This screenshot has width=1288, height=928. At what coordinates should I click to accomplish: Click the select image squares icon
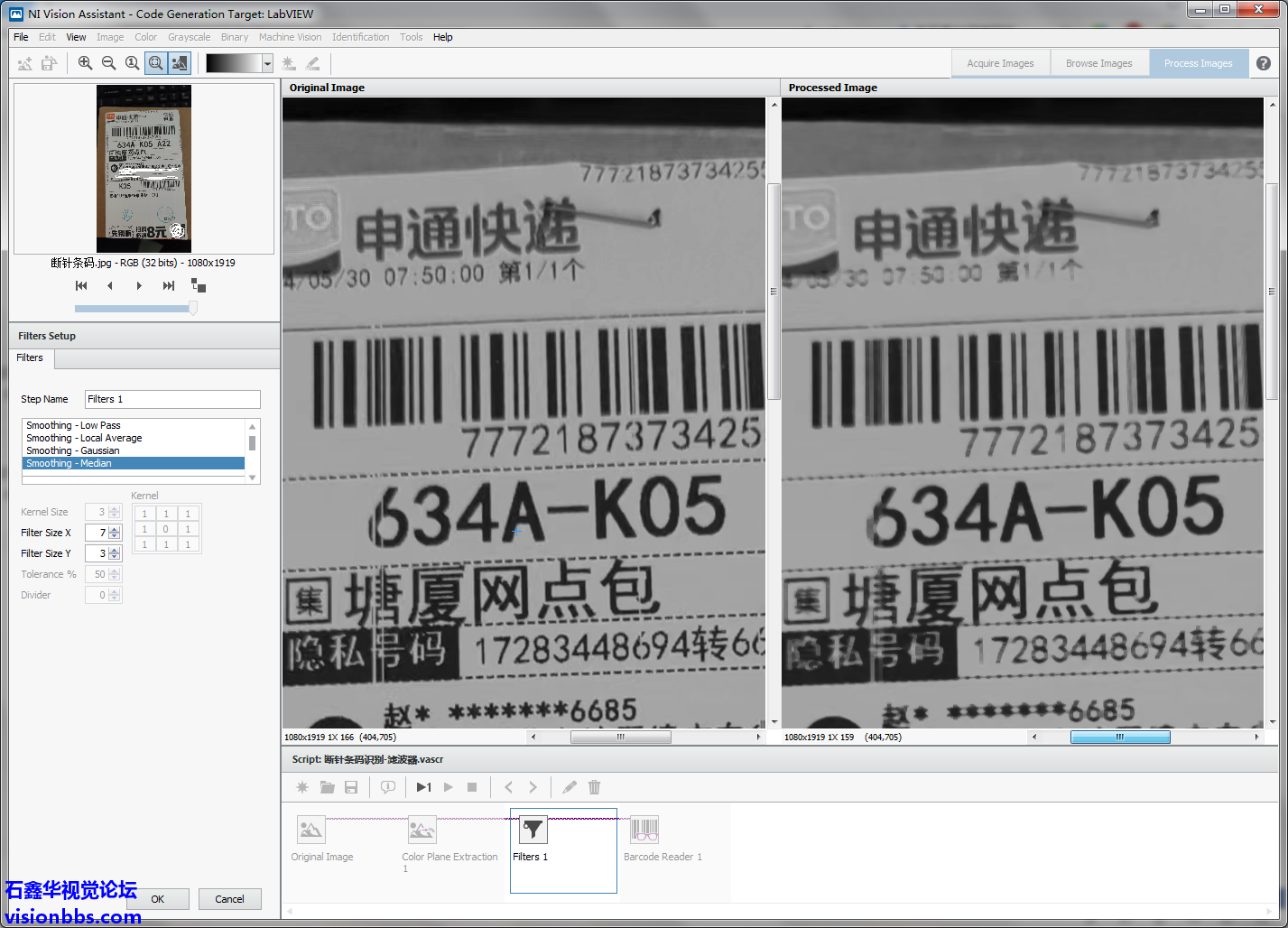point(199,285)
